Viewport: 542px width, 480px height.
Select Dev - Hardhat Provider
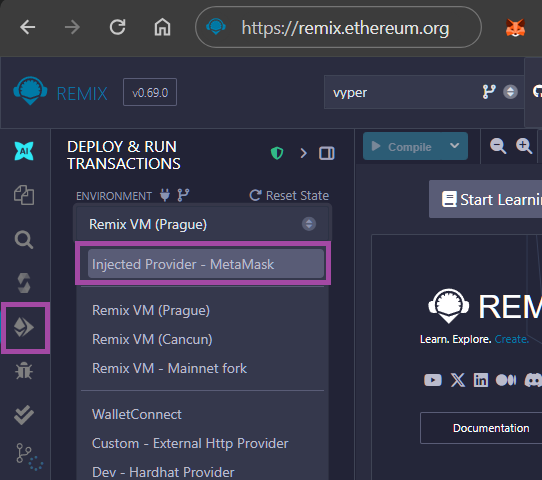[163, 472]
